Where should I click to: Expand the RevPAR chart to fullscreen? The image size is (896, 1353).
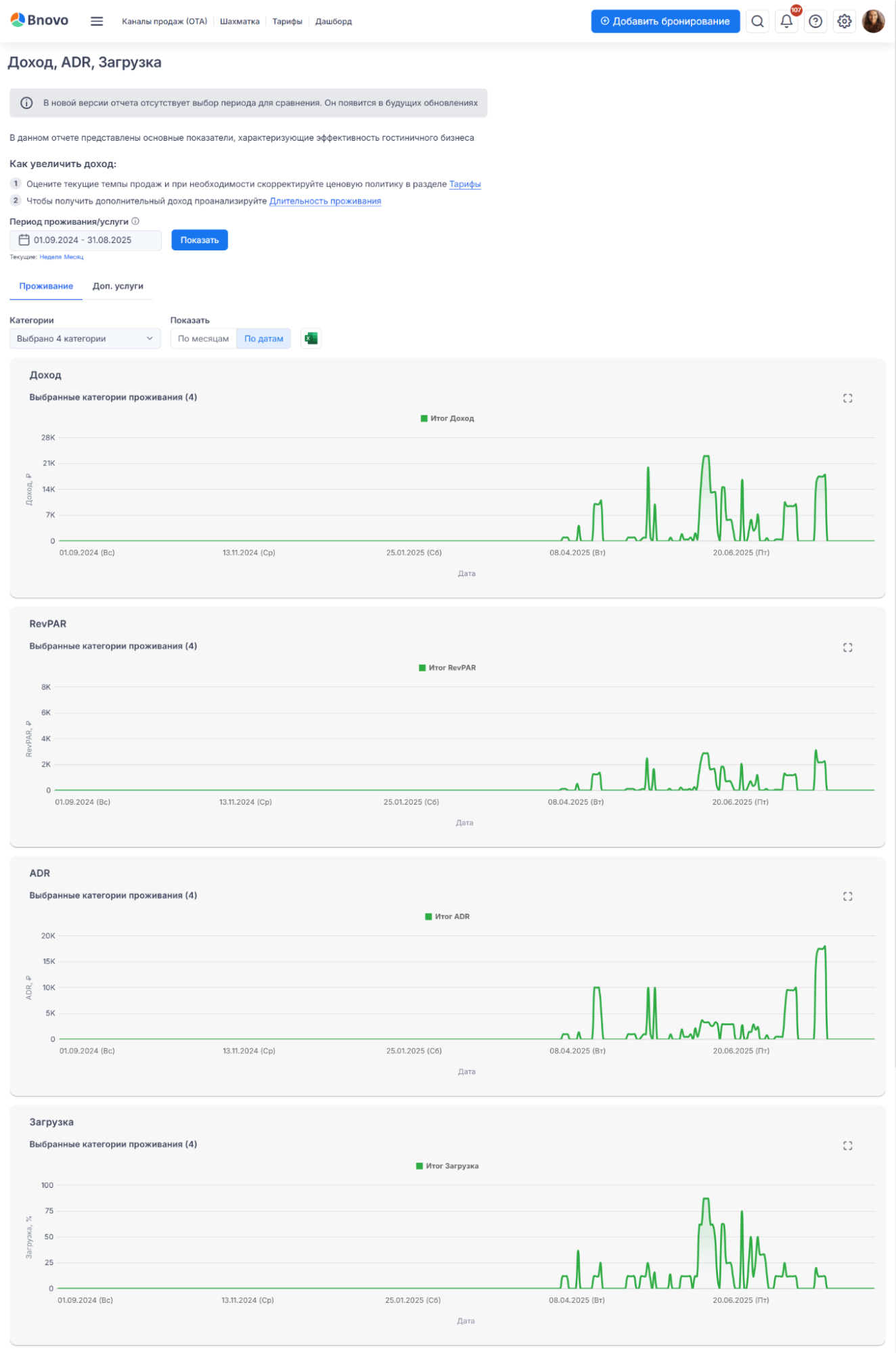(847, 648)
